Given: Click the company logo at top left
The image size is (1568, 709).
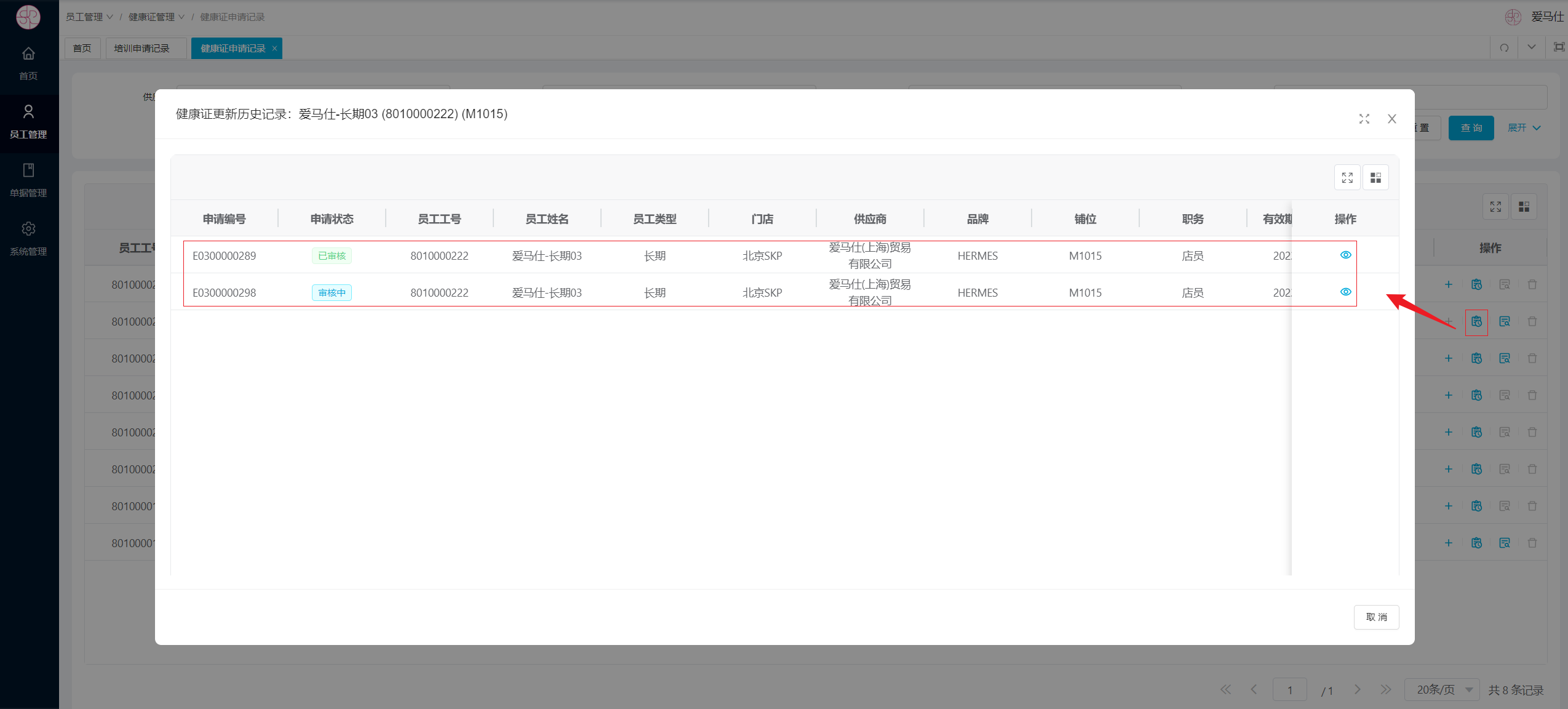Looking at the screenshot, I should coord(28,17).
